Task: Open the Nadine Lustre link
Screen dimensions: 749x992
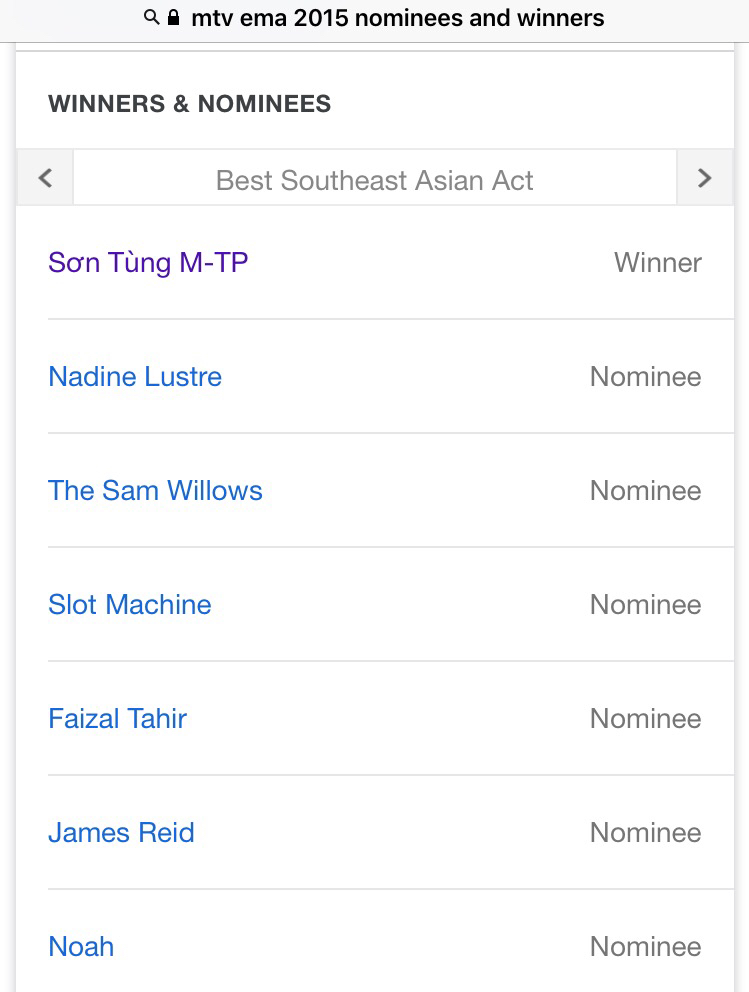Action: click(x=135, y=377)
